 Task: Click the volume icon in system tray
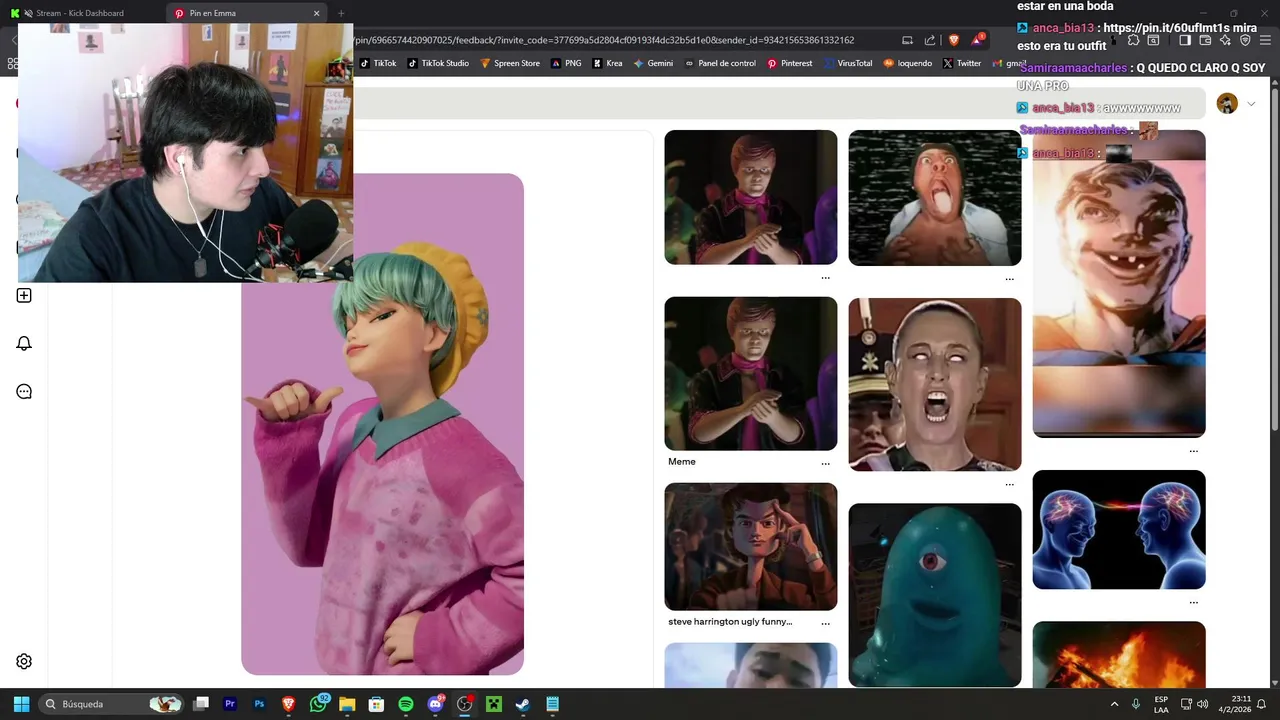(1203, 704)
